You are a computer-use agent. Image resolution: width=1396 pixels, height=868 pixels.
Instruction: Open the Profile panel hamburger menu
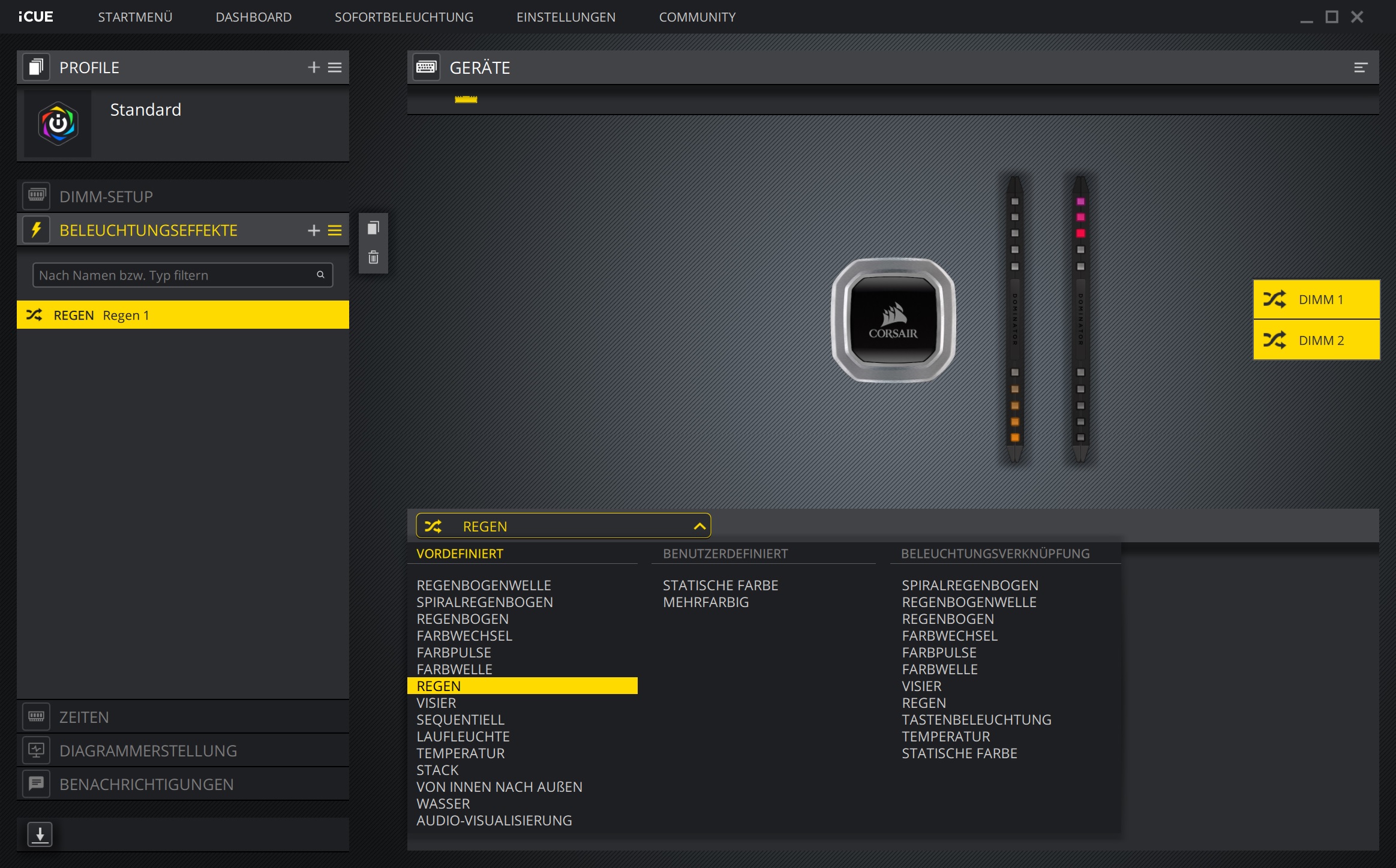[x=335, y=67]
